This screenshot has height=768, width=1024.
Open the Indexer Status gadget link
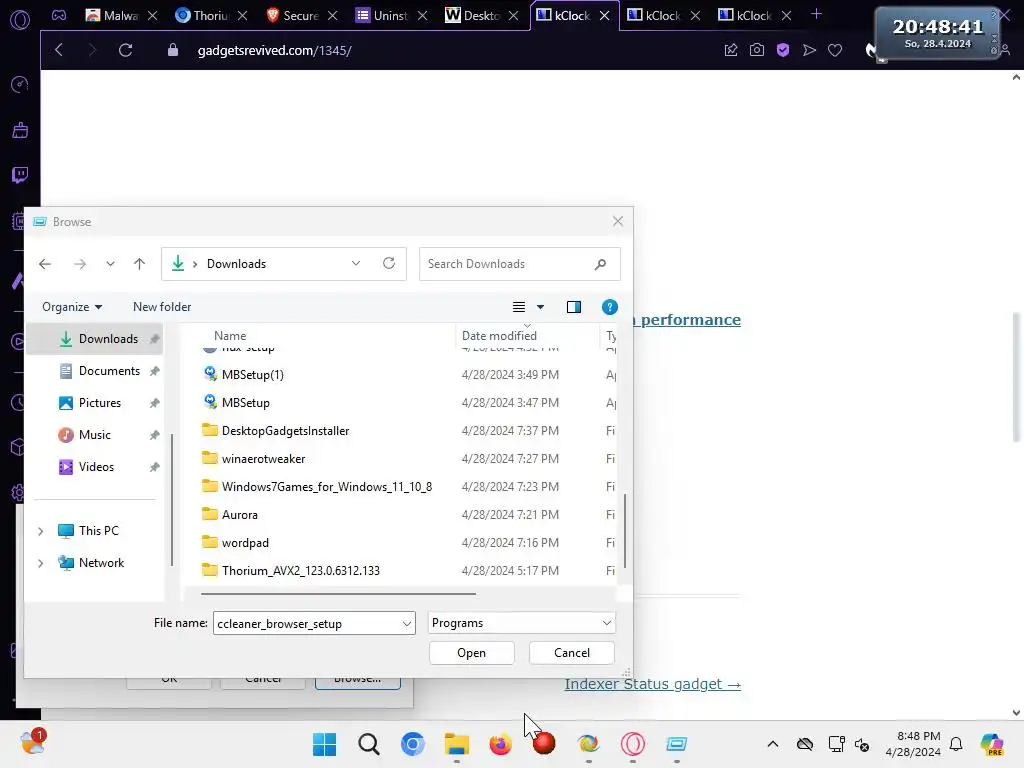point(652,684)
